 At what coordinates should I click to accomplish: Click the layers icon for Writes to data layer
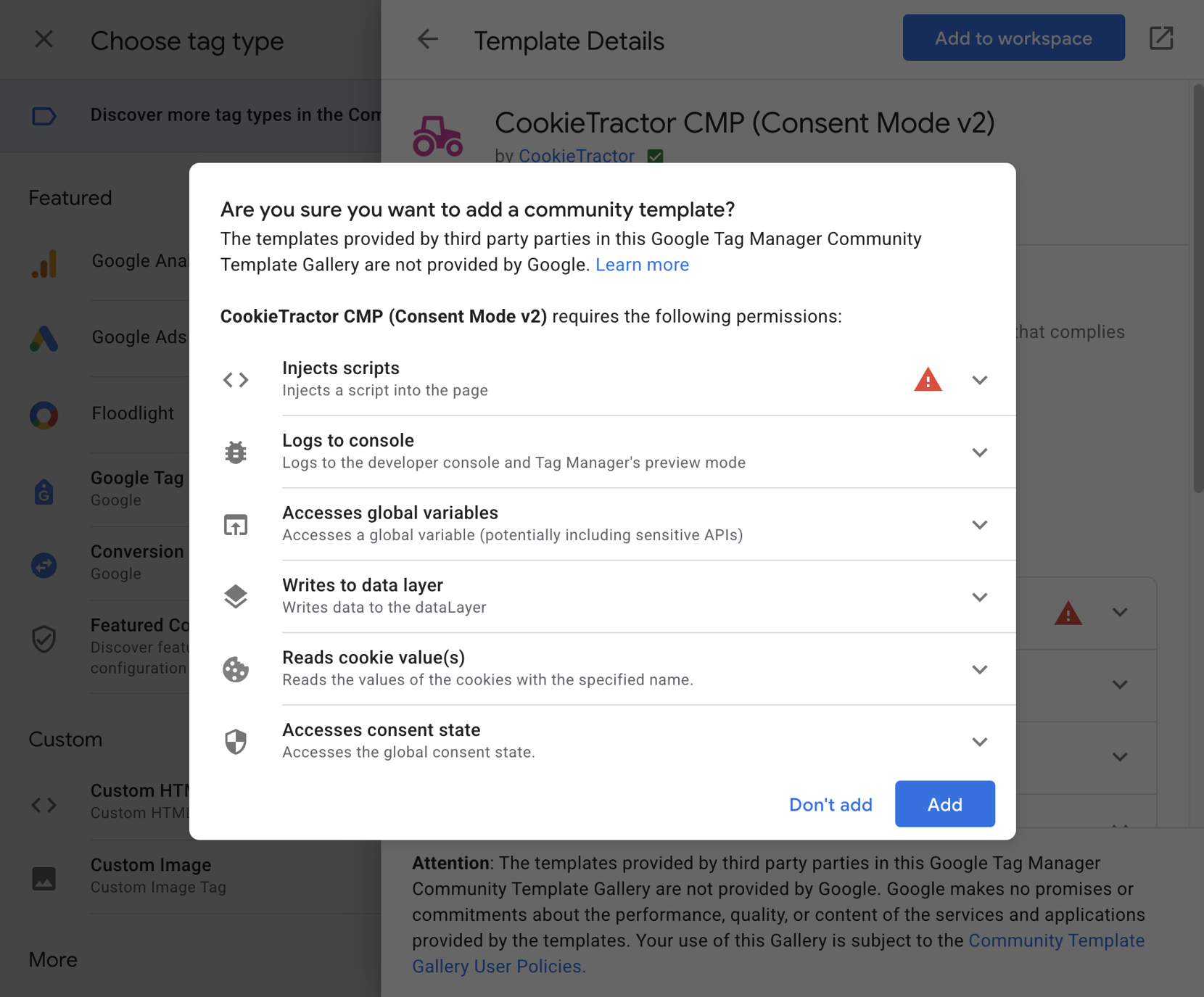click(236, 597)
